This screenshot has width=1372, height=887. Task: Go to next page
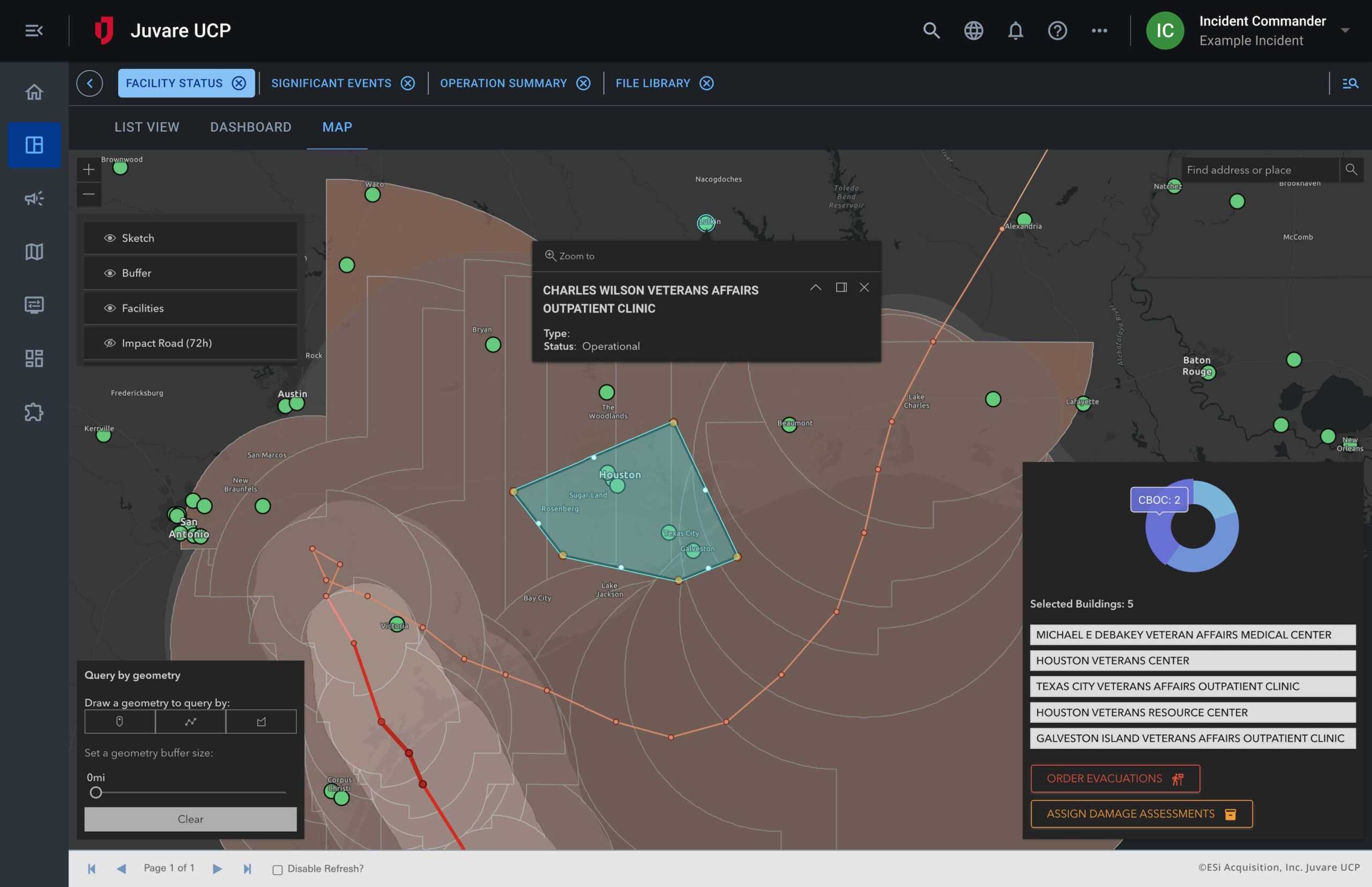click(x=217, y=869)
